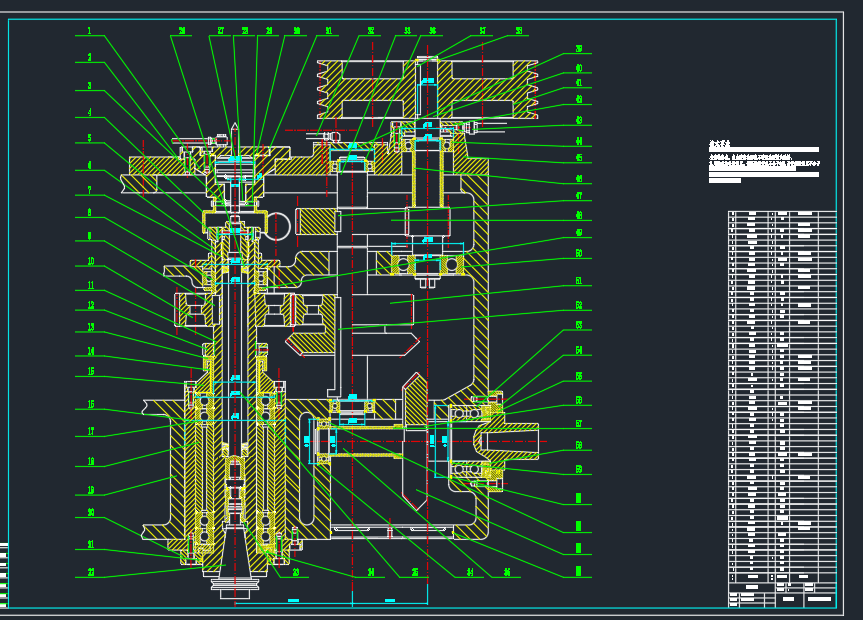Pick part label 11 callout
The height and width of the screenshot is (620, 863).
pos(91,285)
